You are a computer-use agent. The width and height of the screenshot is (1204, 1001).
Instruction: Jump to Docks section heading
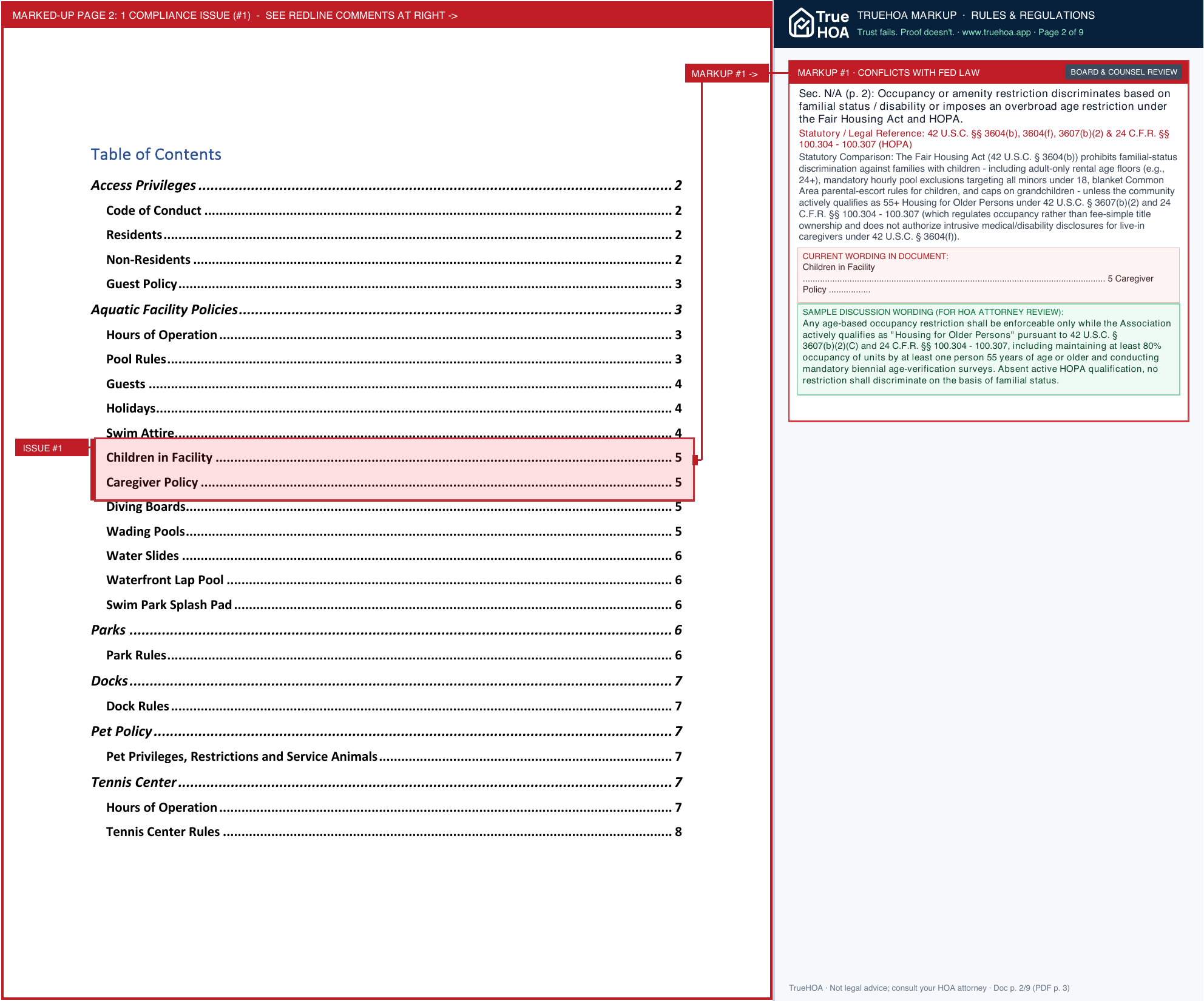point(387,681)
